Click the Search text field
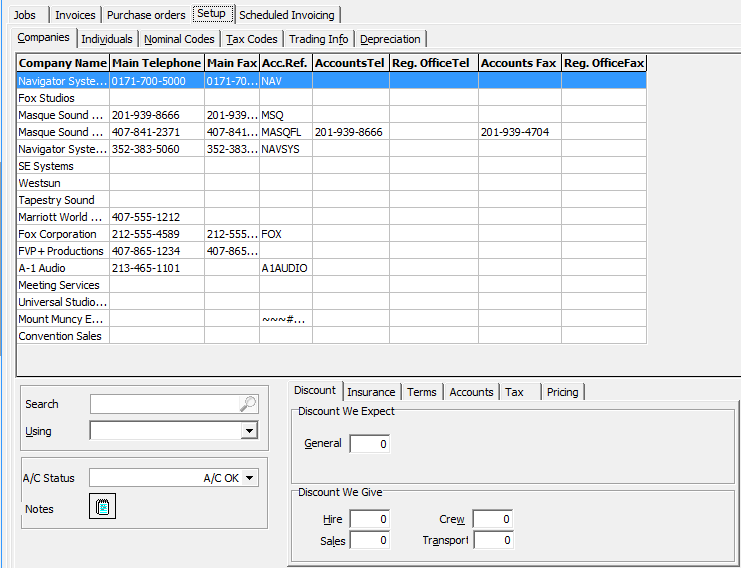 click(x=165, y=404)
